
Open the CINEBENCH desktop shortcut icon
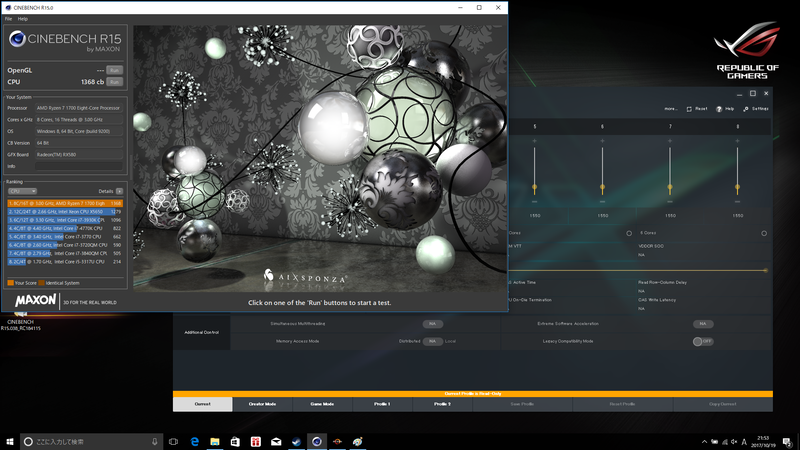coord(20,320)
